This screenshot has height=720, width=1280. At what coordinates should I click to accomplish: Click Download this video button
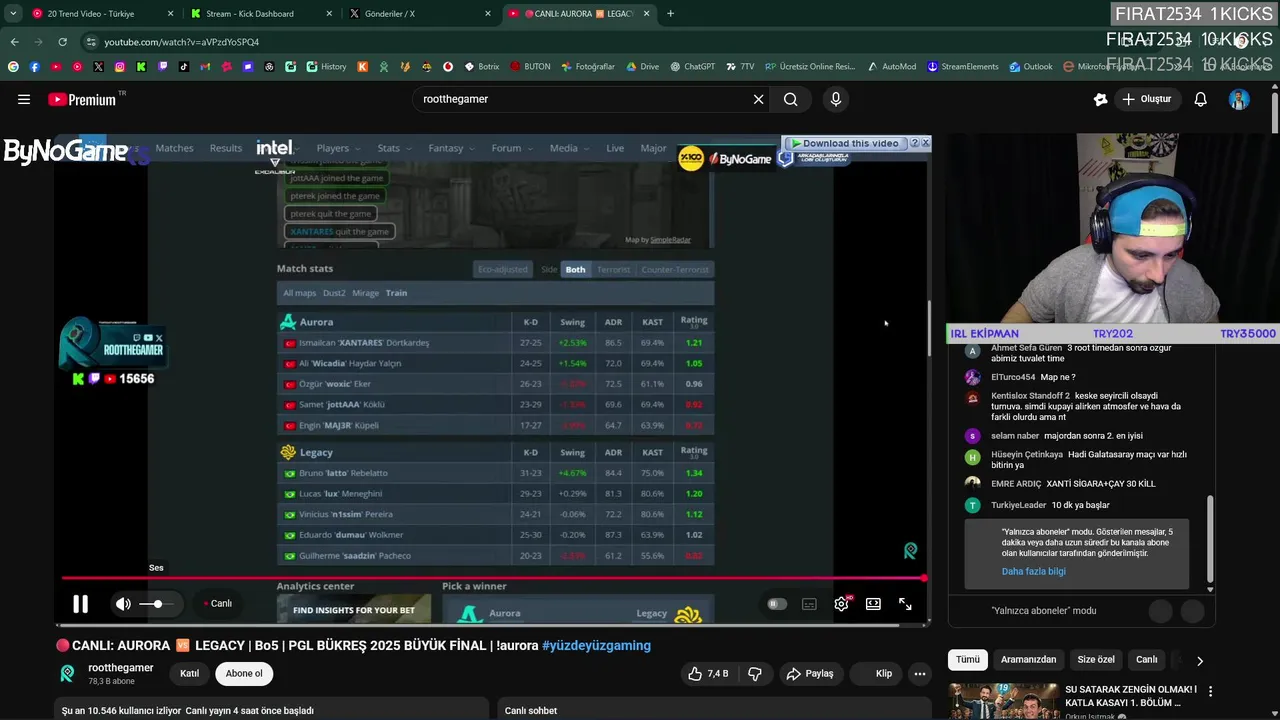coord(845,143)
